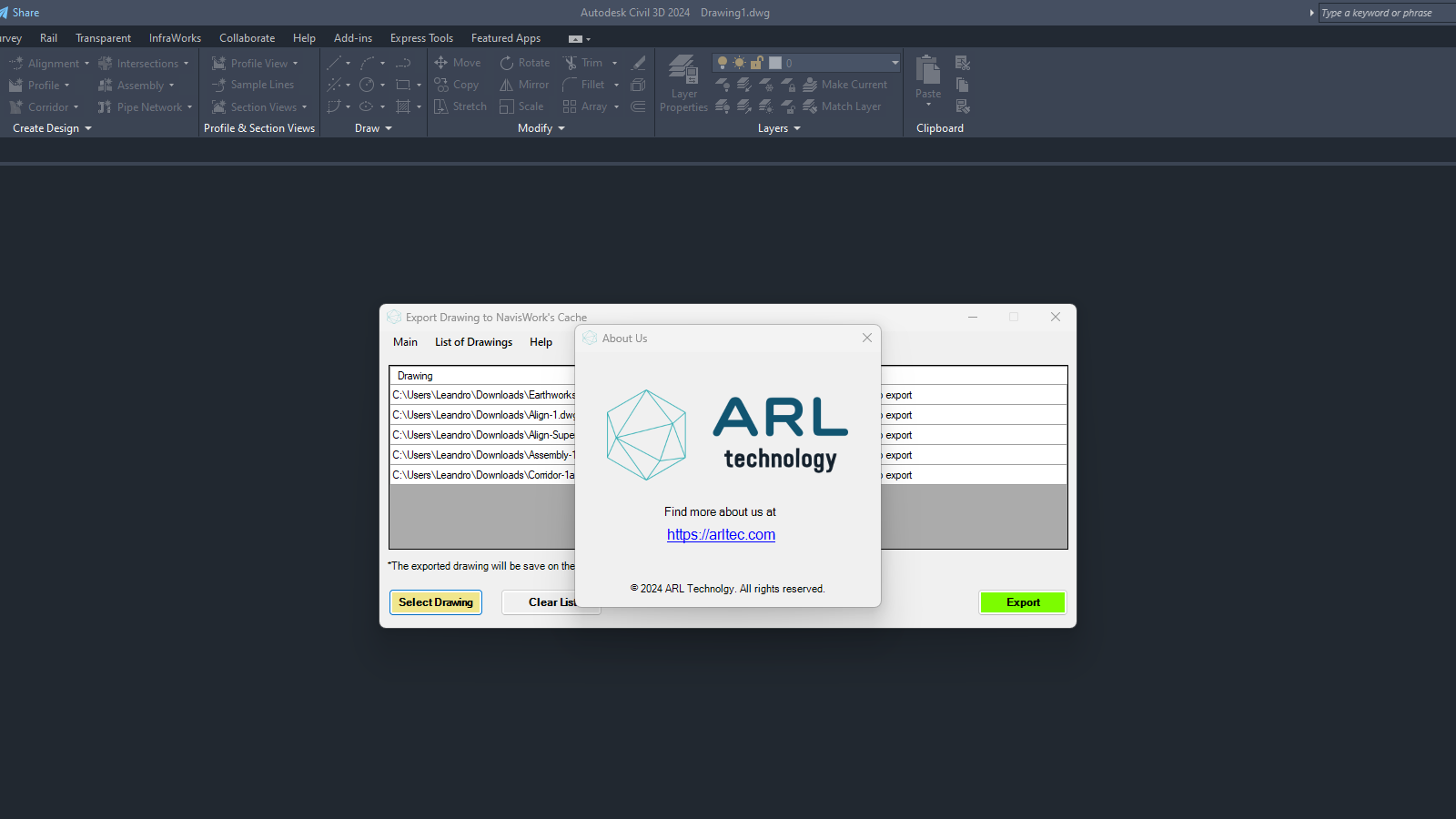1456x819 pixels.
Task: Launch the Array tool
Action: (585, 106)
